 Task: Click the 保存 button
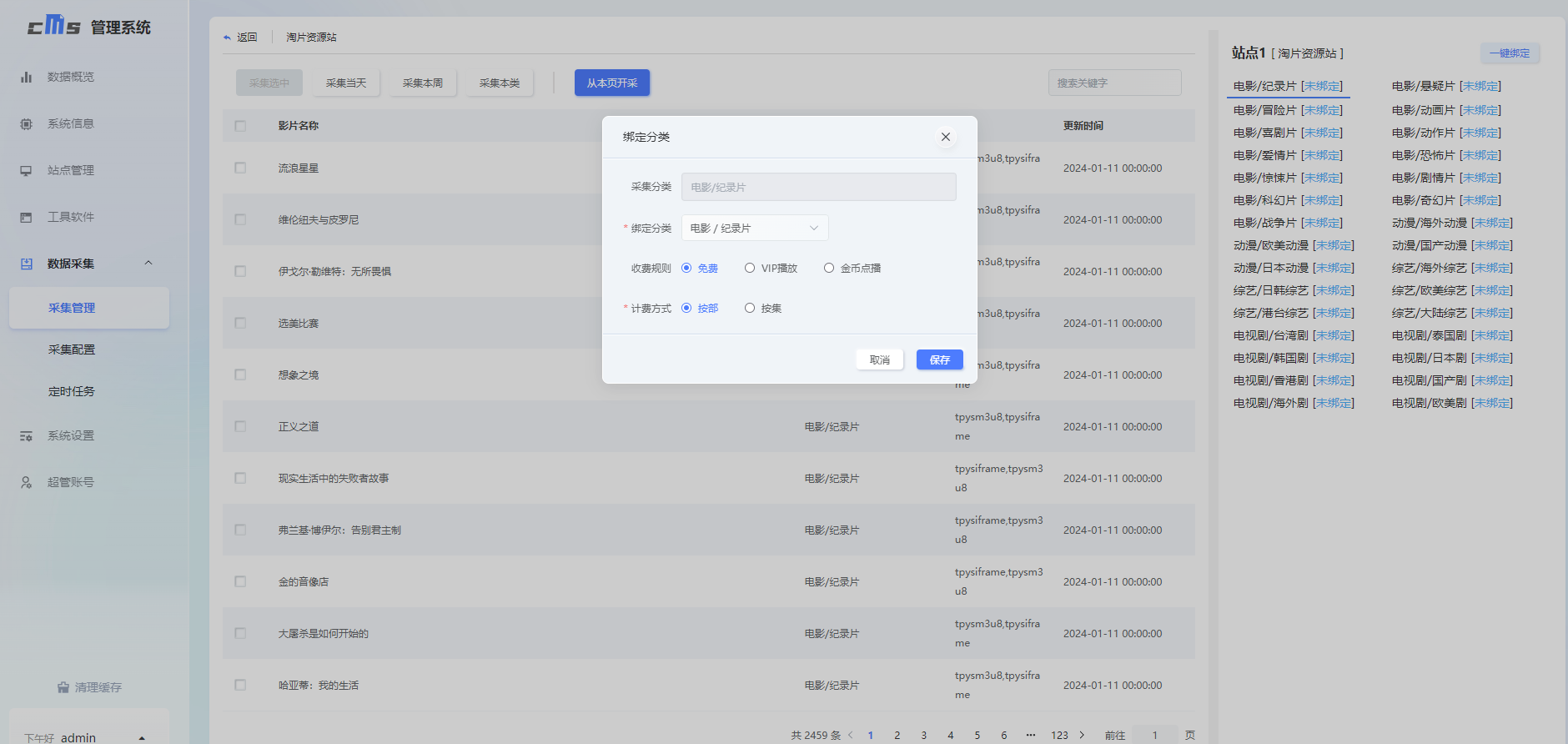click(x=939, y=359)
